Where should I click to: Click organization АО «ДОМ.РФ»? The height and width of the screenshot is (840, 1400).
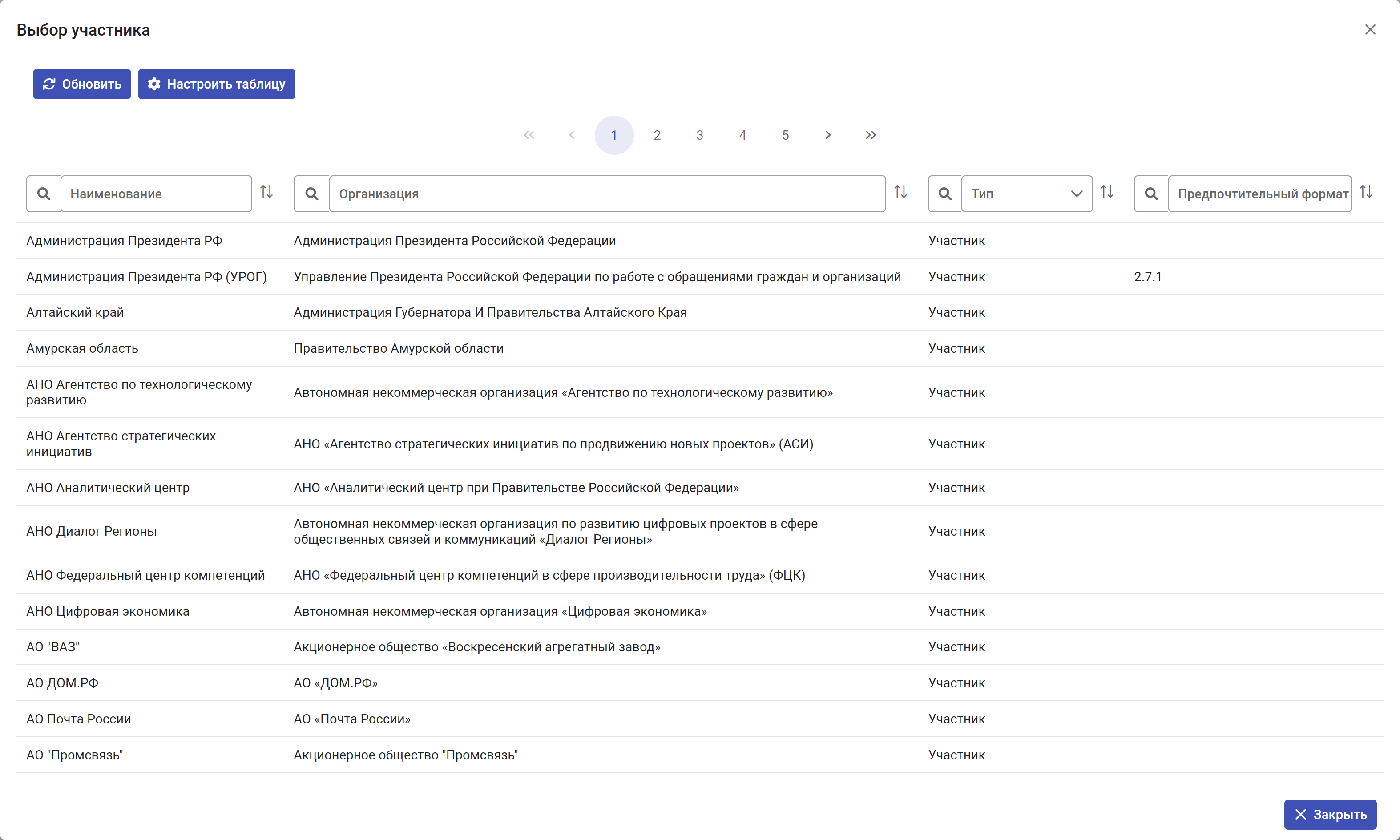335,682
